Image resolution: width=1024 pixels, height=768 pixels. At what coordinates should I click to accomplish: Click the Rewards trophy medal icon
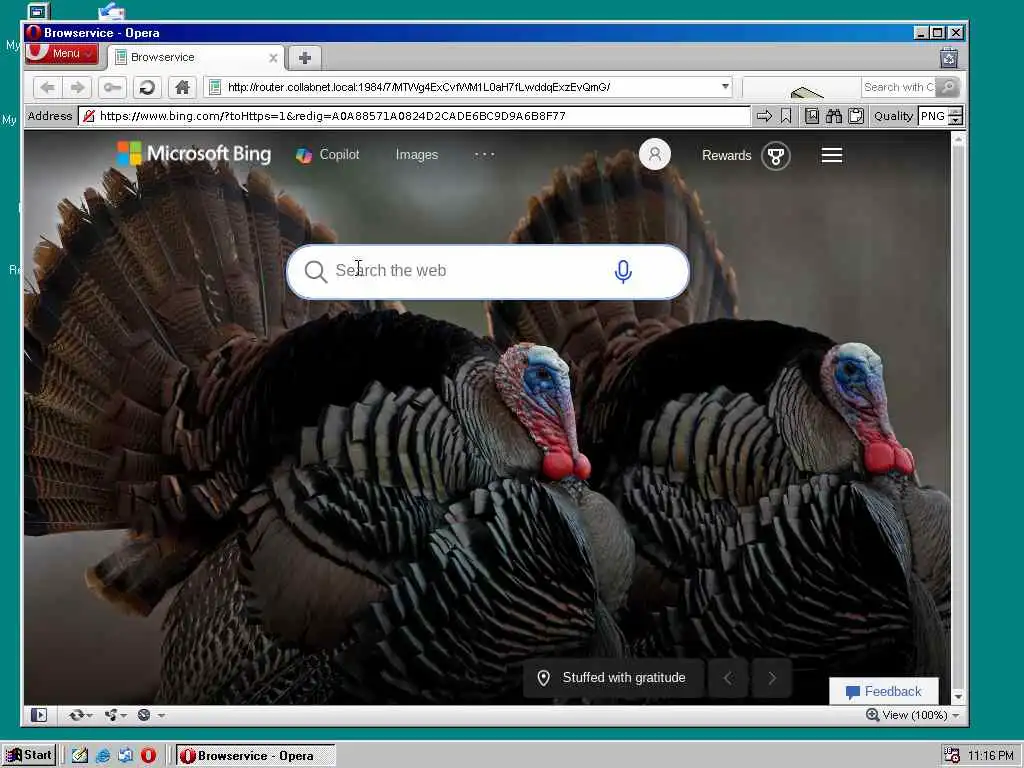776,156
